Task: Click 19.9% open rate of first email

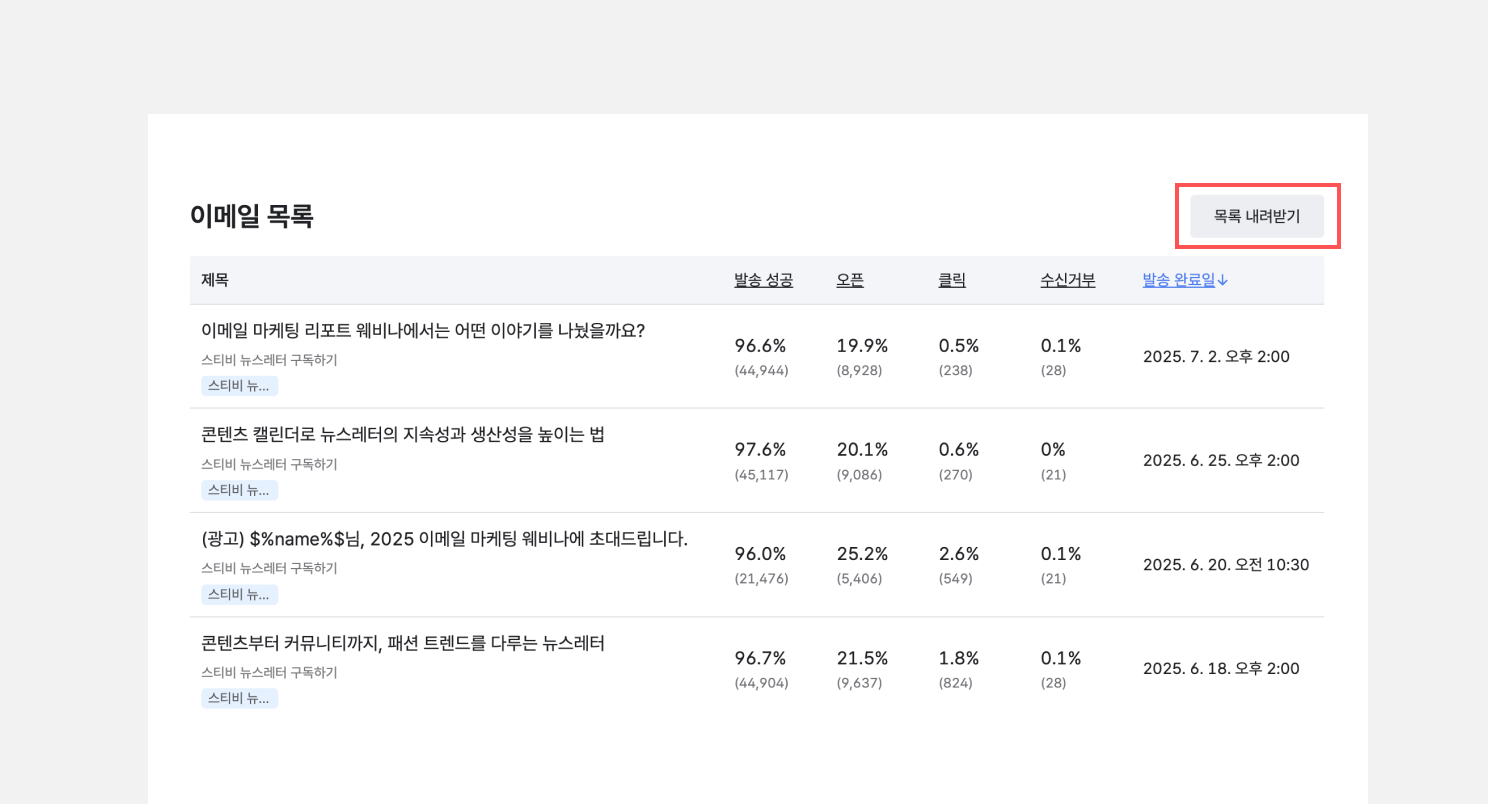Action: click(862, 346)
